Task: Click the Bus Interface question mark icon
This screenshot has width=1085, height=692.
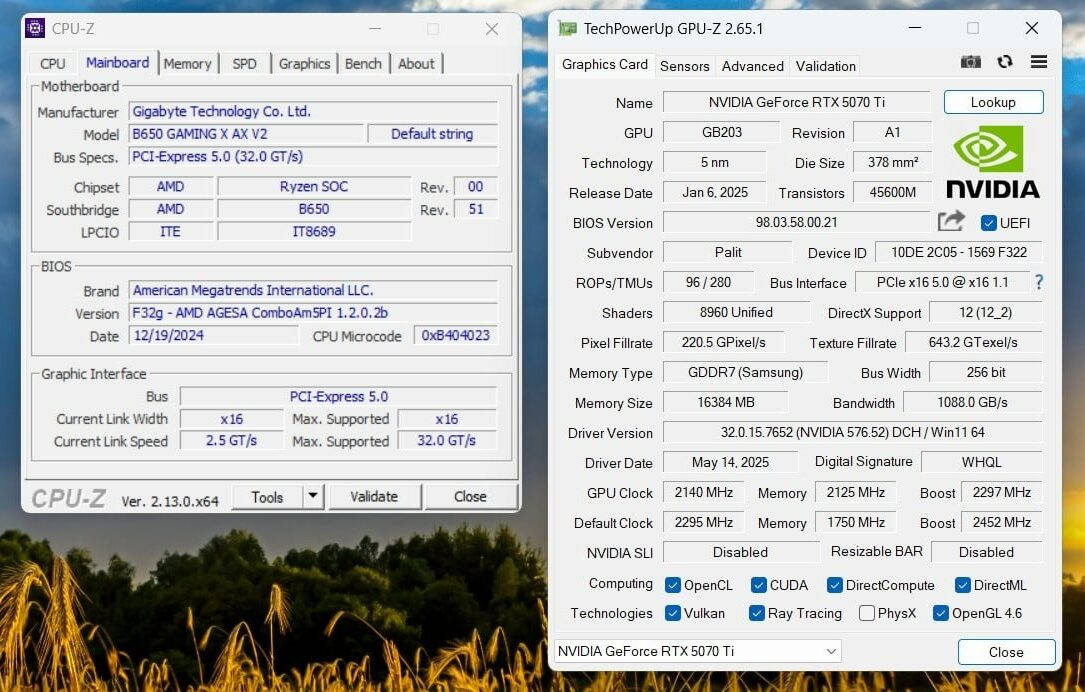Action: click(x=1039, y=282)
